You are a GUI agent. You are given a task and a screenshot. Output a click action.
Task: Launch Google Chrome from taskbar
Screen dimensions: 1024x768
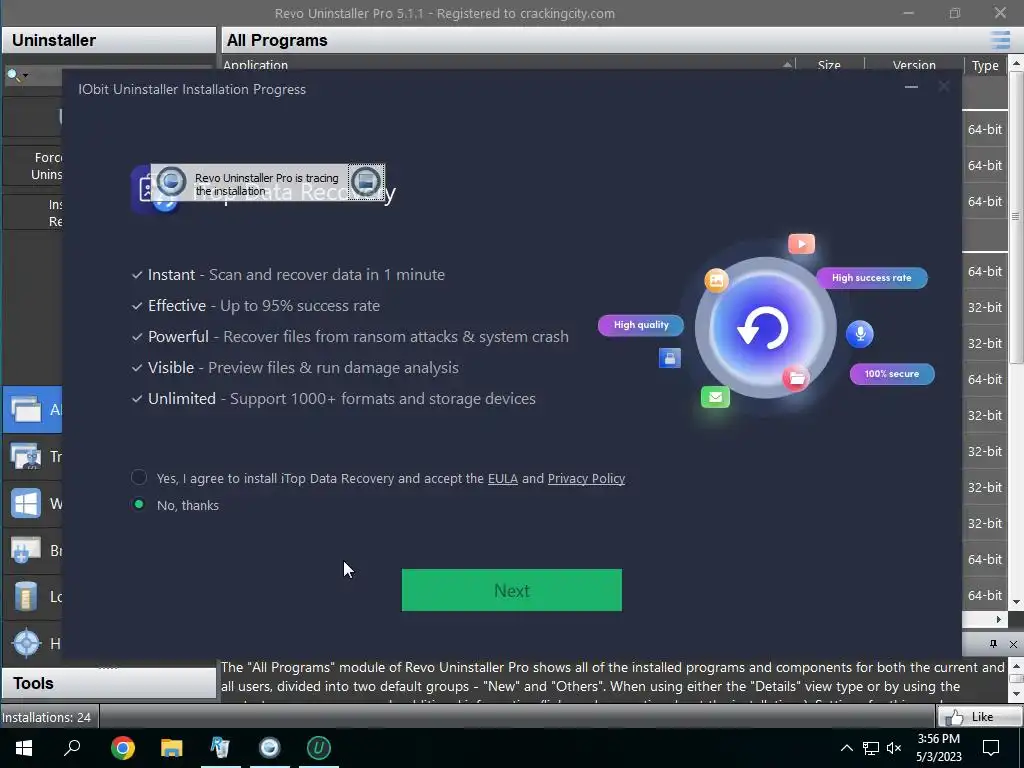coord(123,748)
